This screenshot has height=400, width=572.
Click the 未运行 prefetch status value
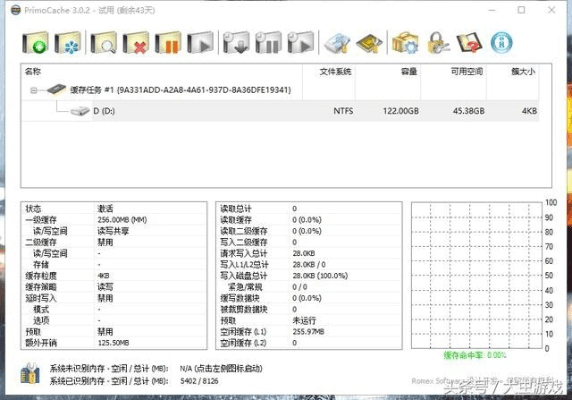click(304, 321)
